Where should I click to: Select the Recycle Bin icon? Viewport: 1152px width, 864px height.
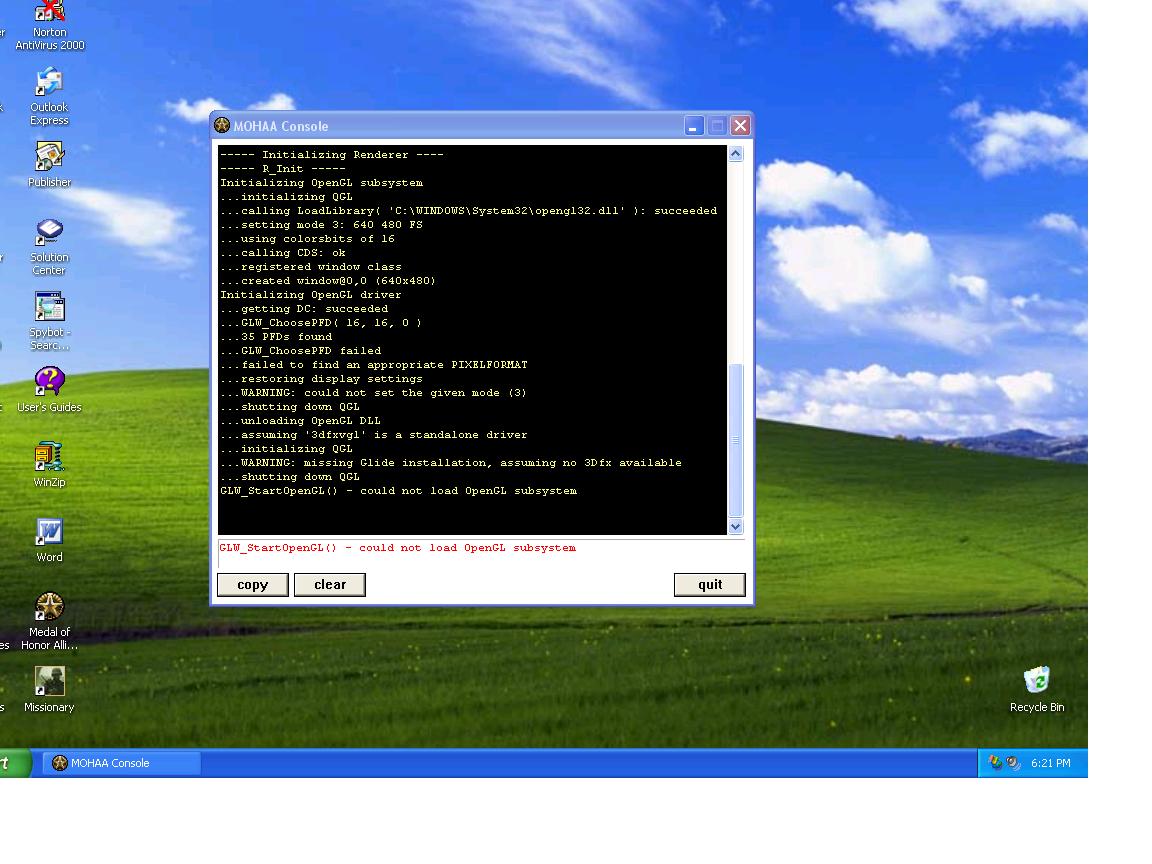1037,689
